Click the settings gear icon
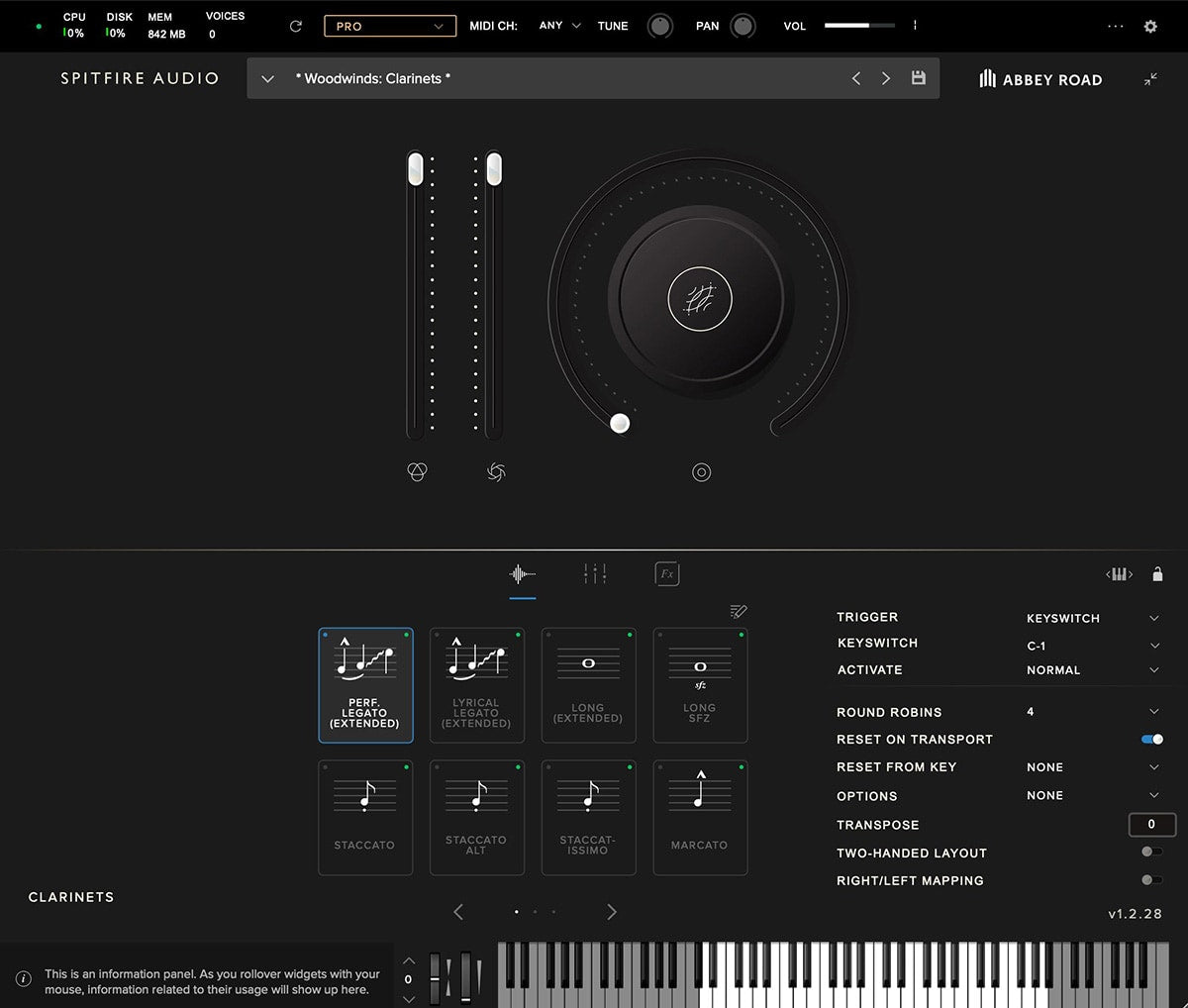Image resolution: width=1188 pixels, height=1008 pixels. coord(1150,27)
